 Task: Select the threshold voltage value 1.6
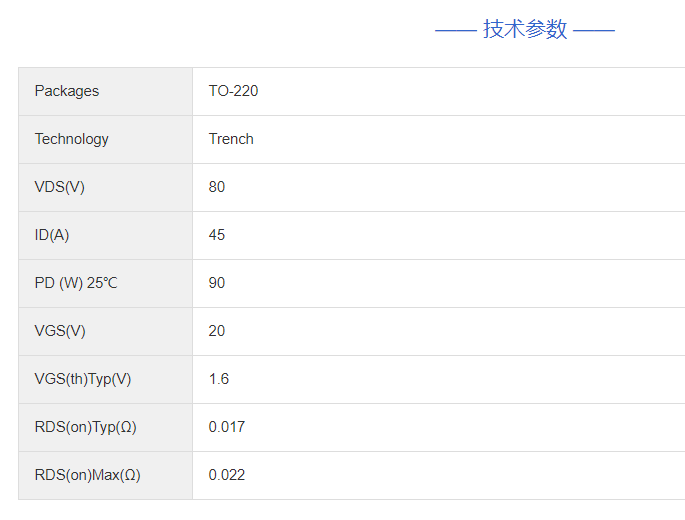pos(219,379)
